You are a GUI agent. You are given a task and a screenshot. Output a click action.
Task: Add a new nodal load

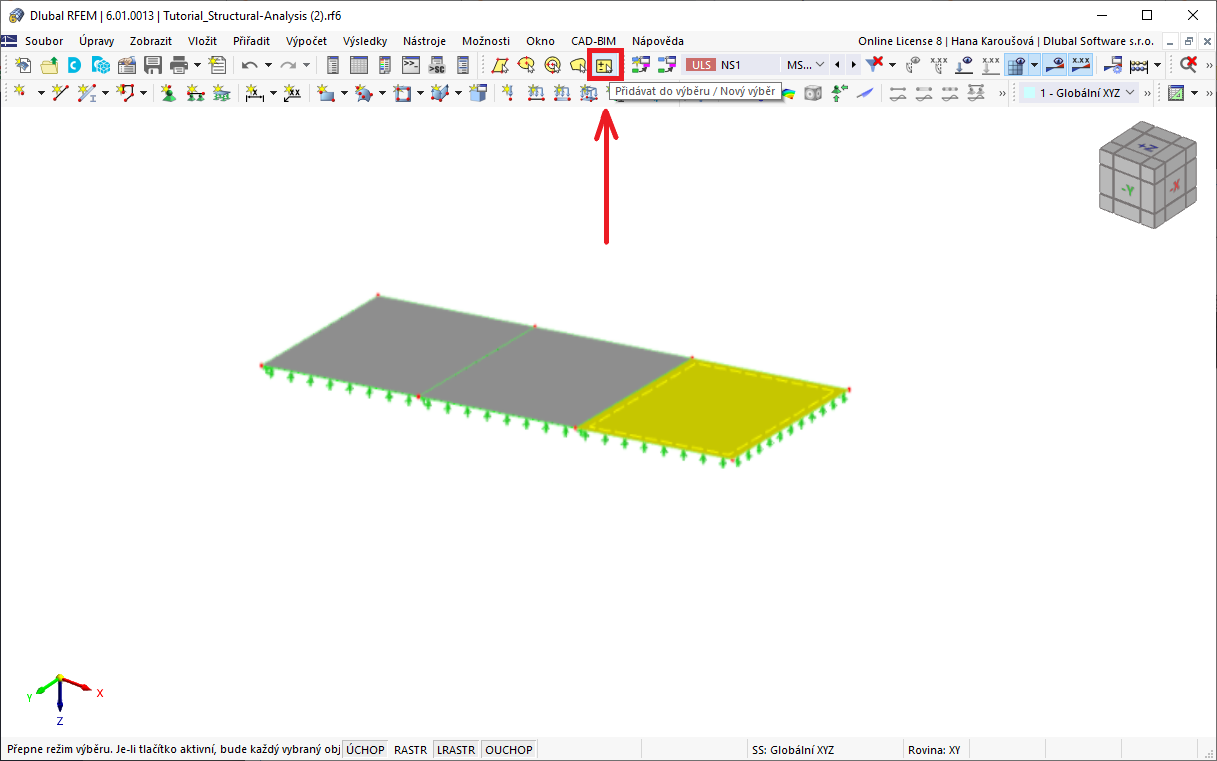coord(507,92)
